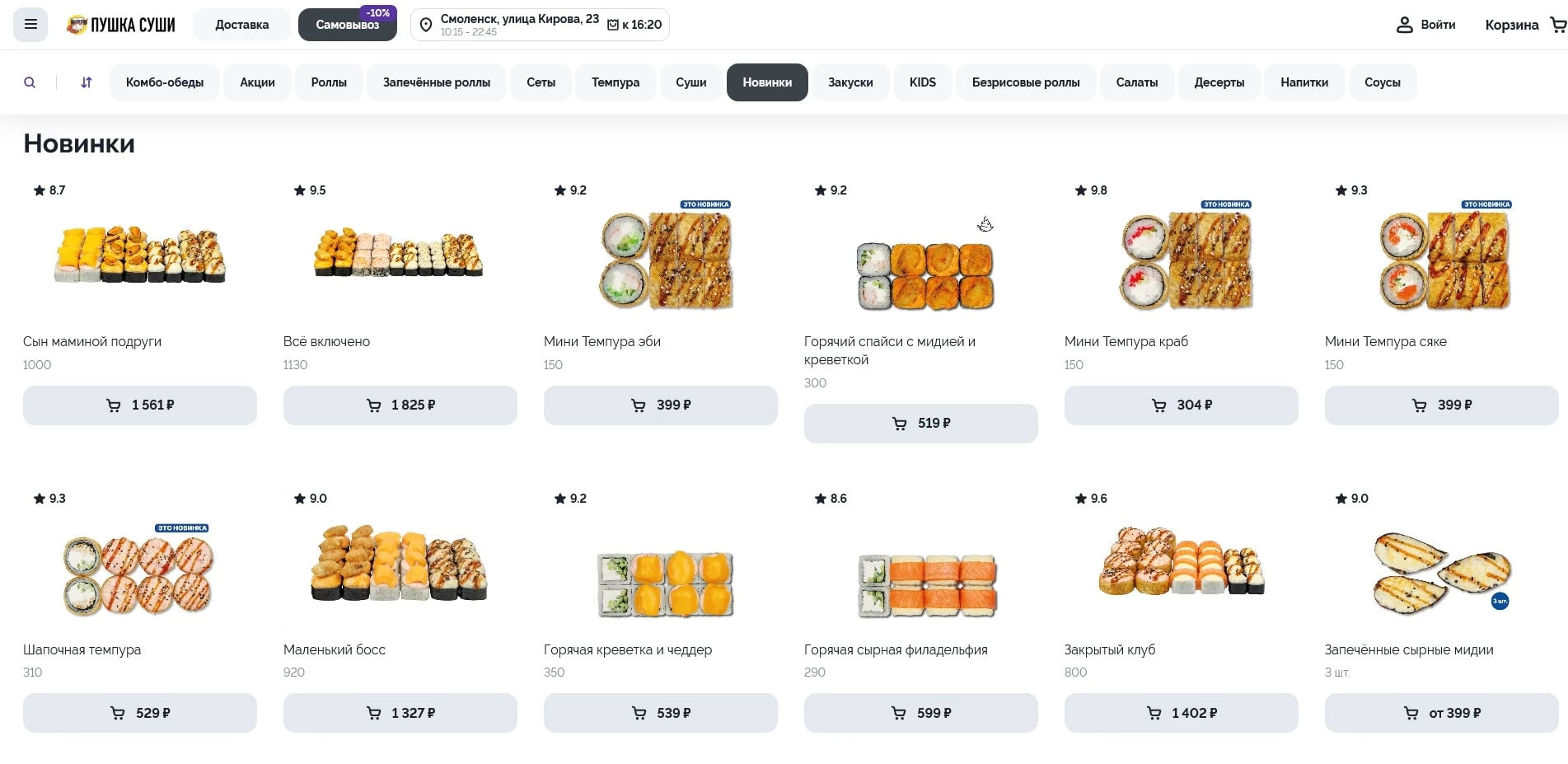
Task: Add Маленький босс for 1 327 ₽
Action: point(400,713)
